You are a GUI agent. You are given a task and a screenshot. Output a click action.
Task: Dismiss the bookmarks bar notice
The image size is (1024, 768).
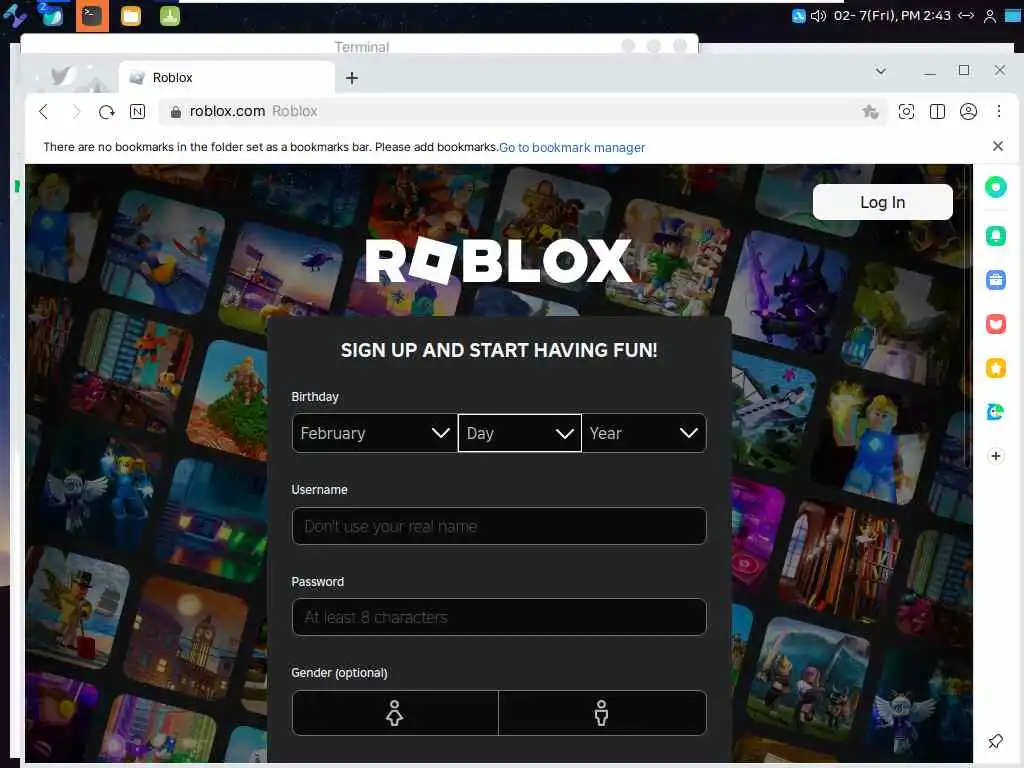click(997, 146)
